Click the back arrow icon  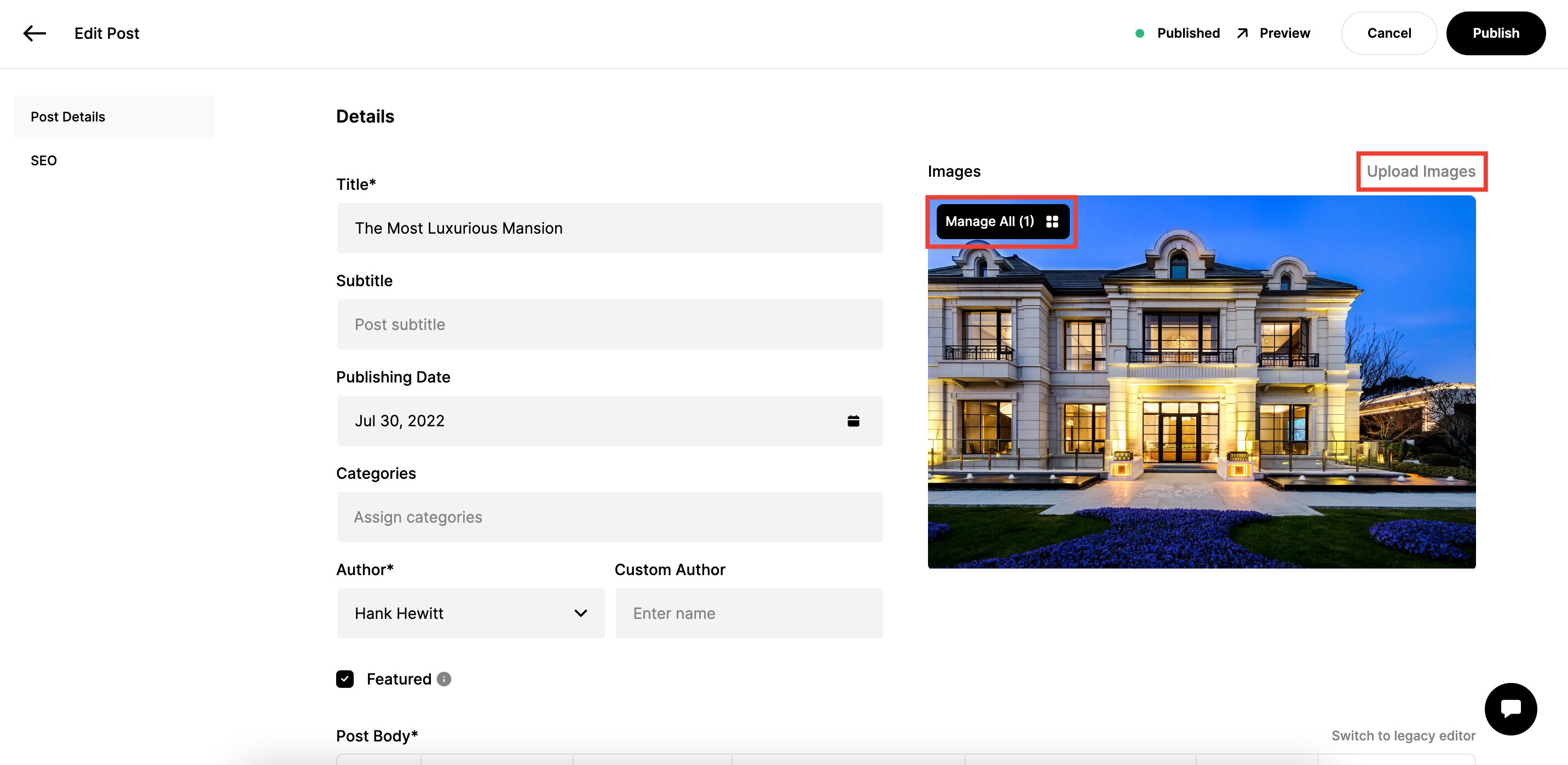34,33
